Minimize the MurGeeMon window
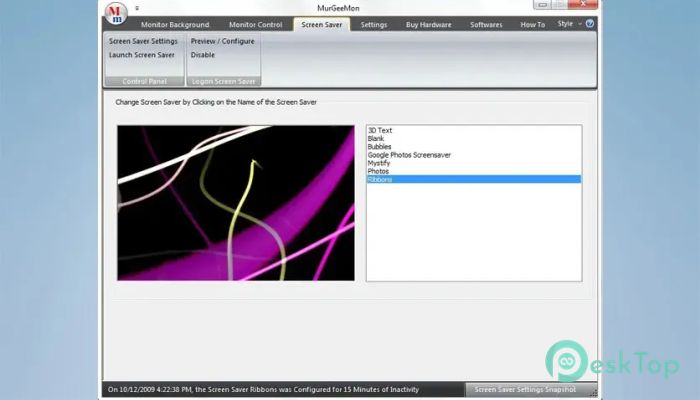 pyautogui.click(x=543, y=4)
